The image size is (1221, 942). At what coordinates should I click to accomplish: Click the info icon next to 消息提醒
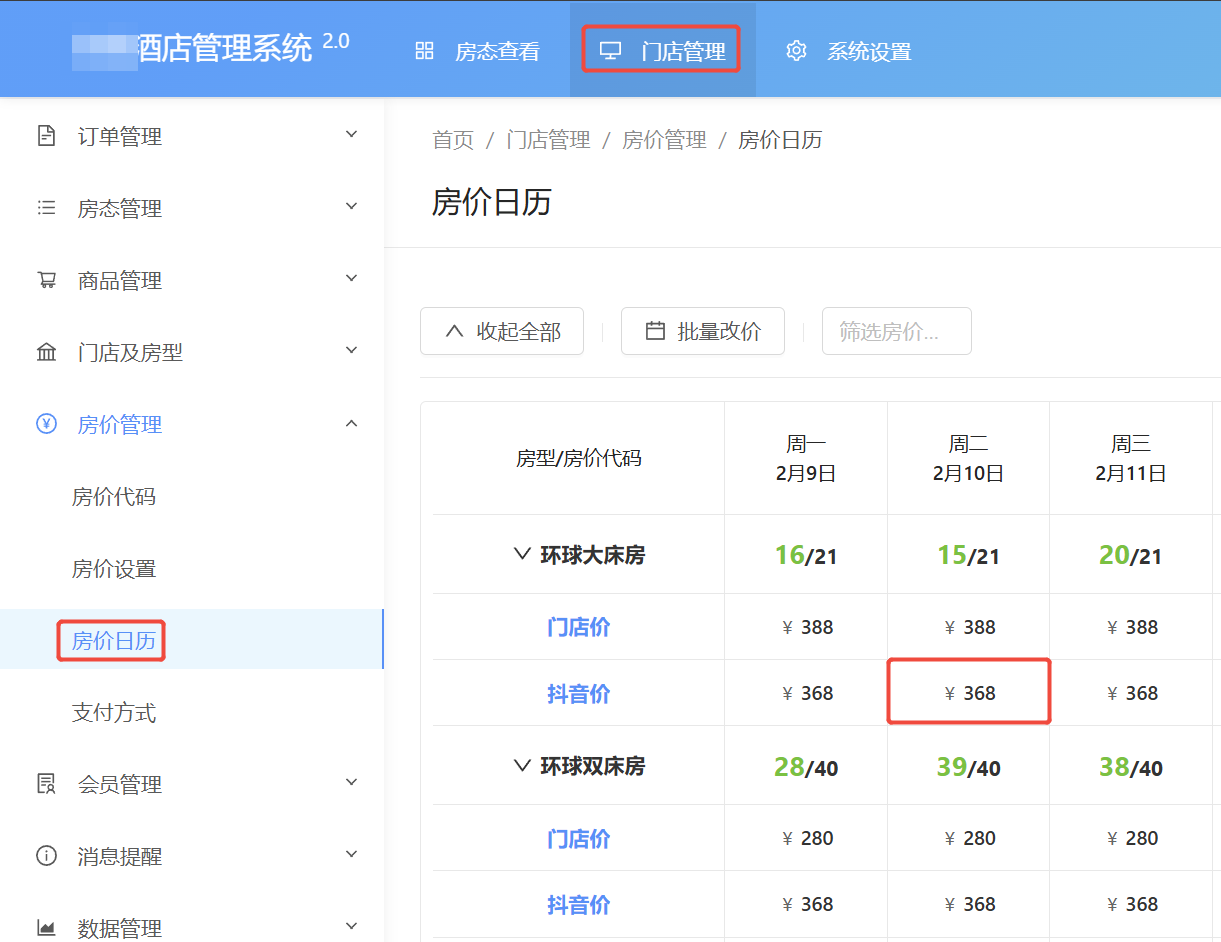click(46, 856)
